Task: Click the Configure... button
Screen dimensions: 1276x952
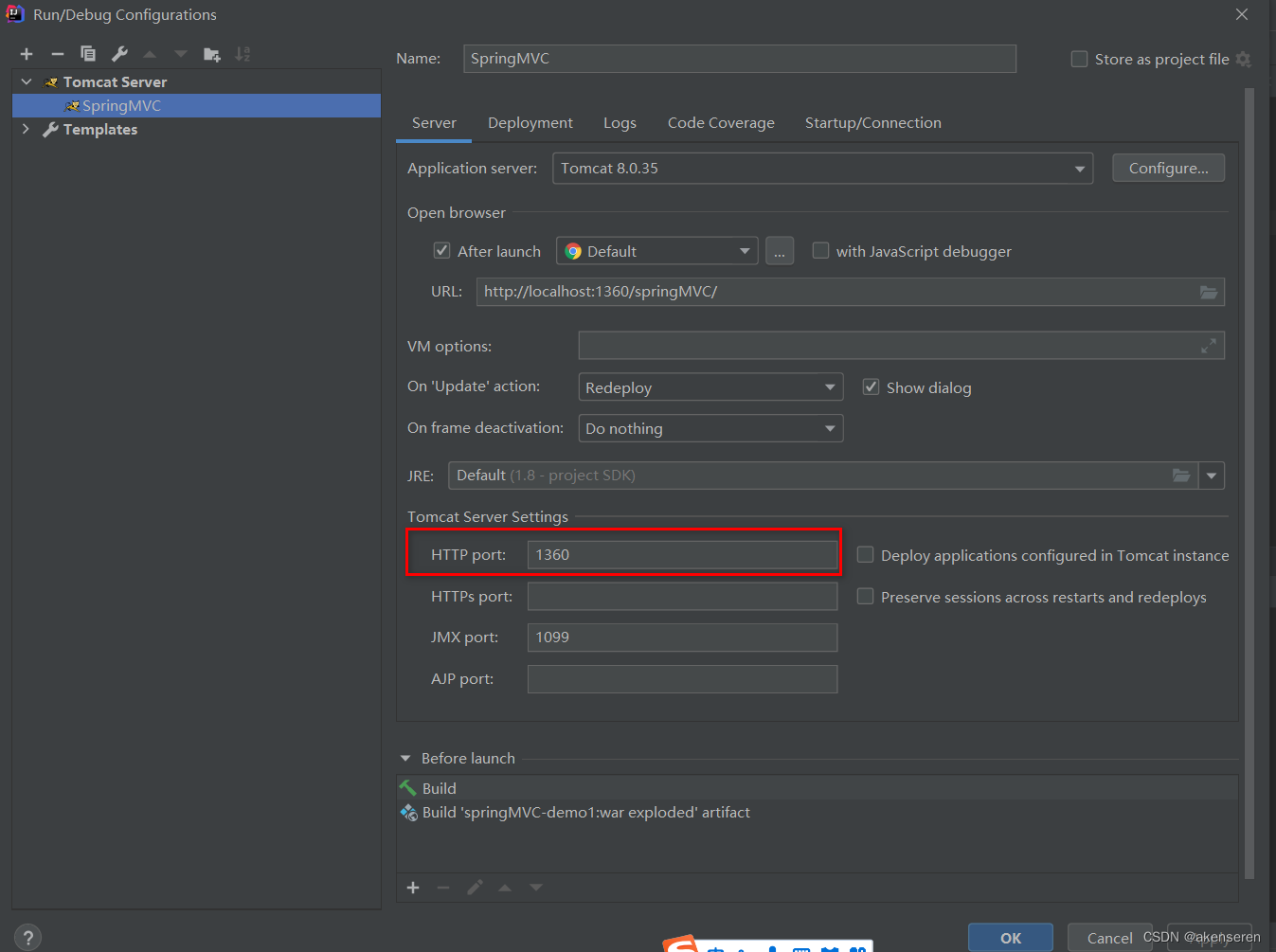Action: [1168, 168]
